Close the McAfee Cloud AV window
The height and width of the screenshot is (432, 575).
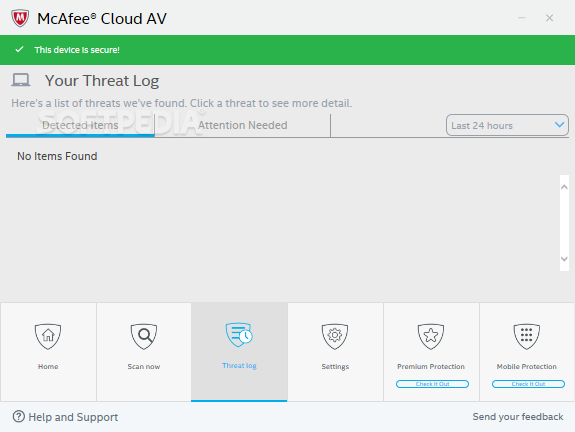(x=549, y=18)
